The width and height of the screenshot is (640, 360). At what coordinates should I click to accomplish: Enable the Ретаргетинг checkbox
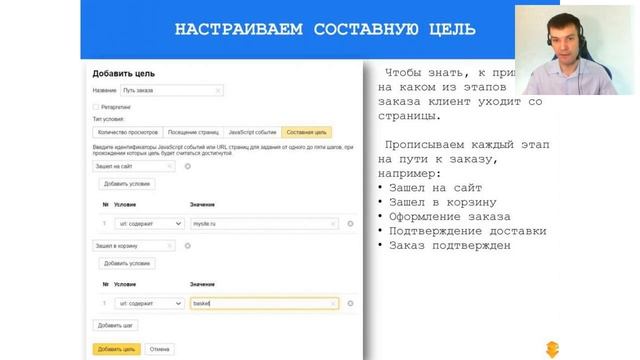click(96, 107)
